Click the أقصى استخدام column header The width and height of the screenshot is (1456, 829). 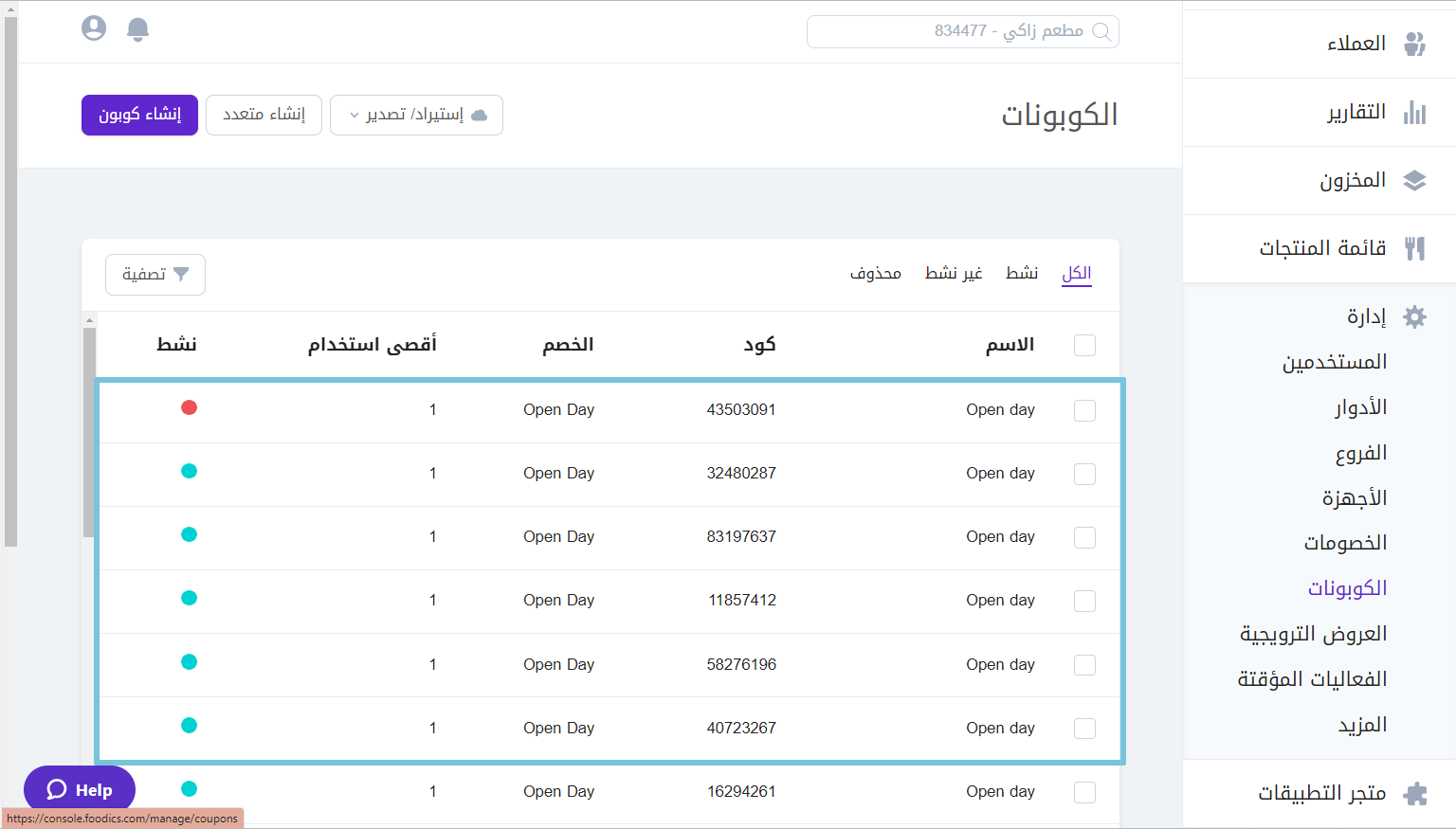click(x=373, y=344)
